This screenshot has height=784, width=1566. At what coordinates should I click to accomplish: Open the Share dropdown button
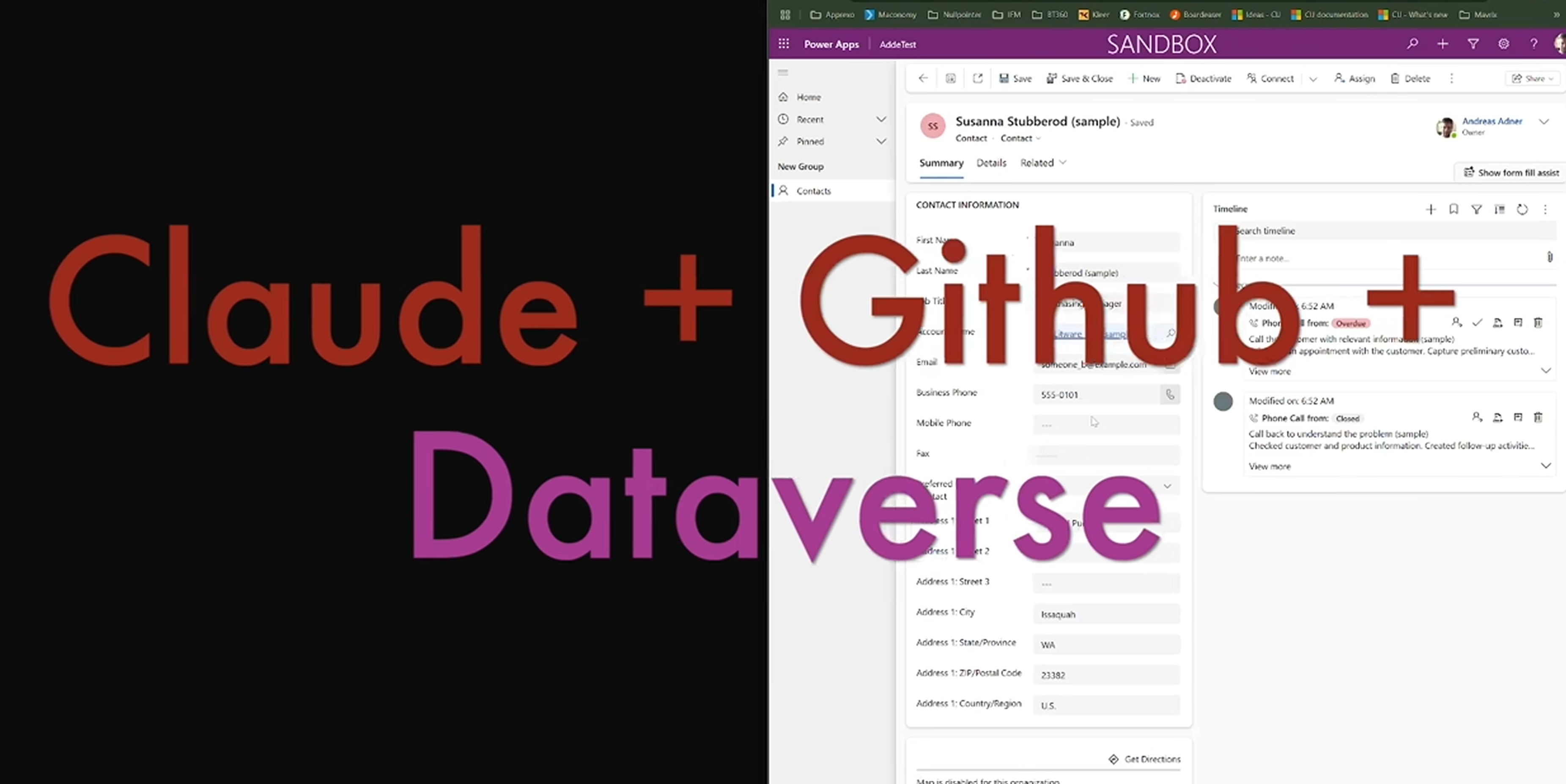(1533, 79)
